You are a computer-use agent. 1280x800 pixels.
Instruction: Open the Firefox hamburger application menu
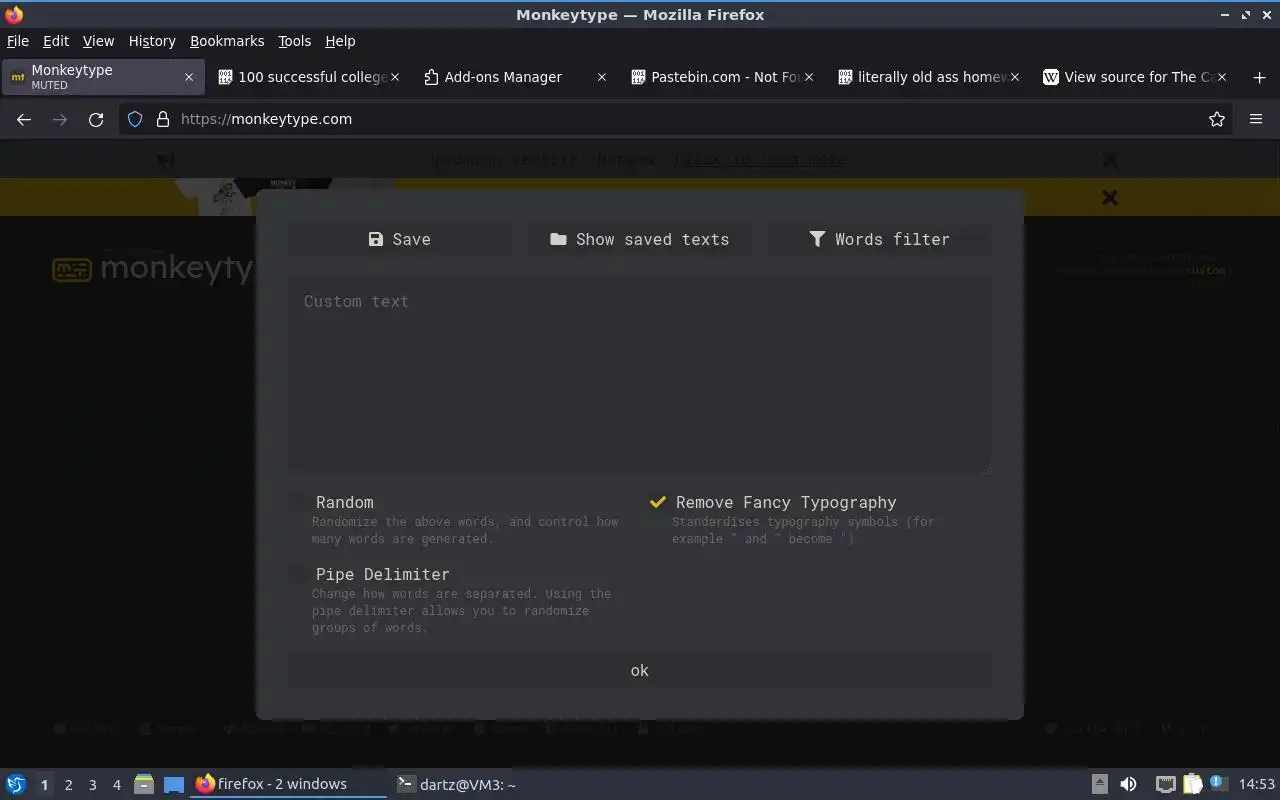click(1256, 119)
